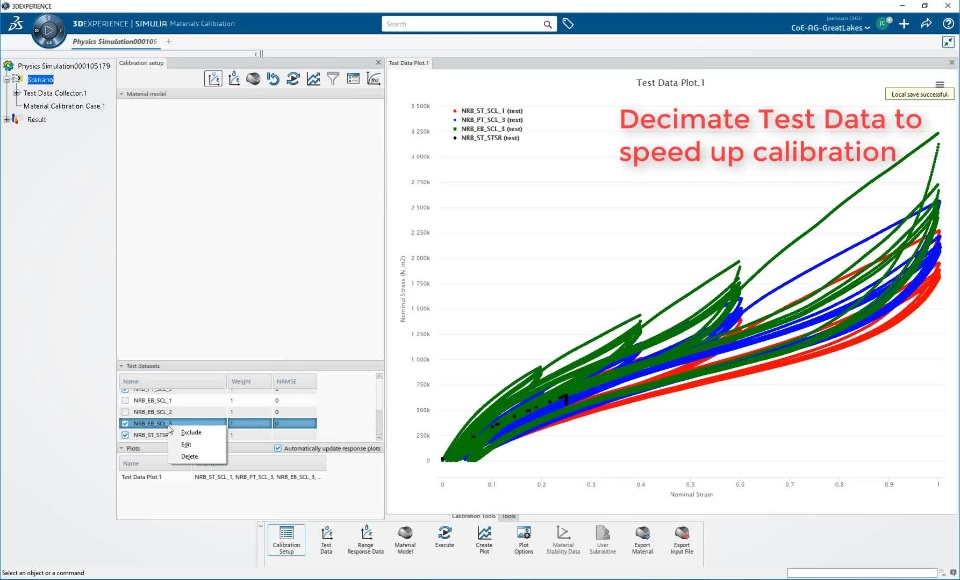This screenshot has height=580, width=960.
Task: Switch to Calibration Tools tab
Action: tap(473, 516)
